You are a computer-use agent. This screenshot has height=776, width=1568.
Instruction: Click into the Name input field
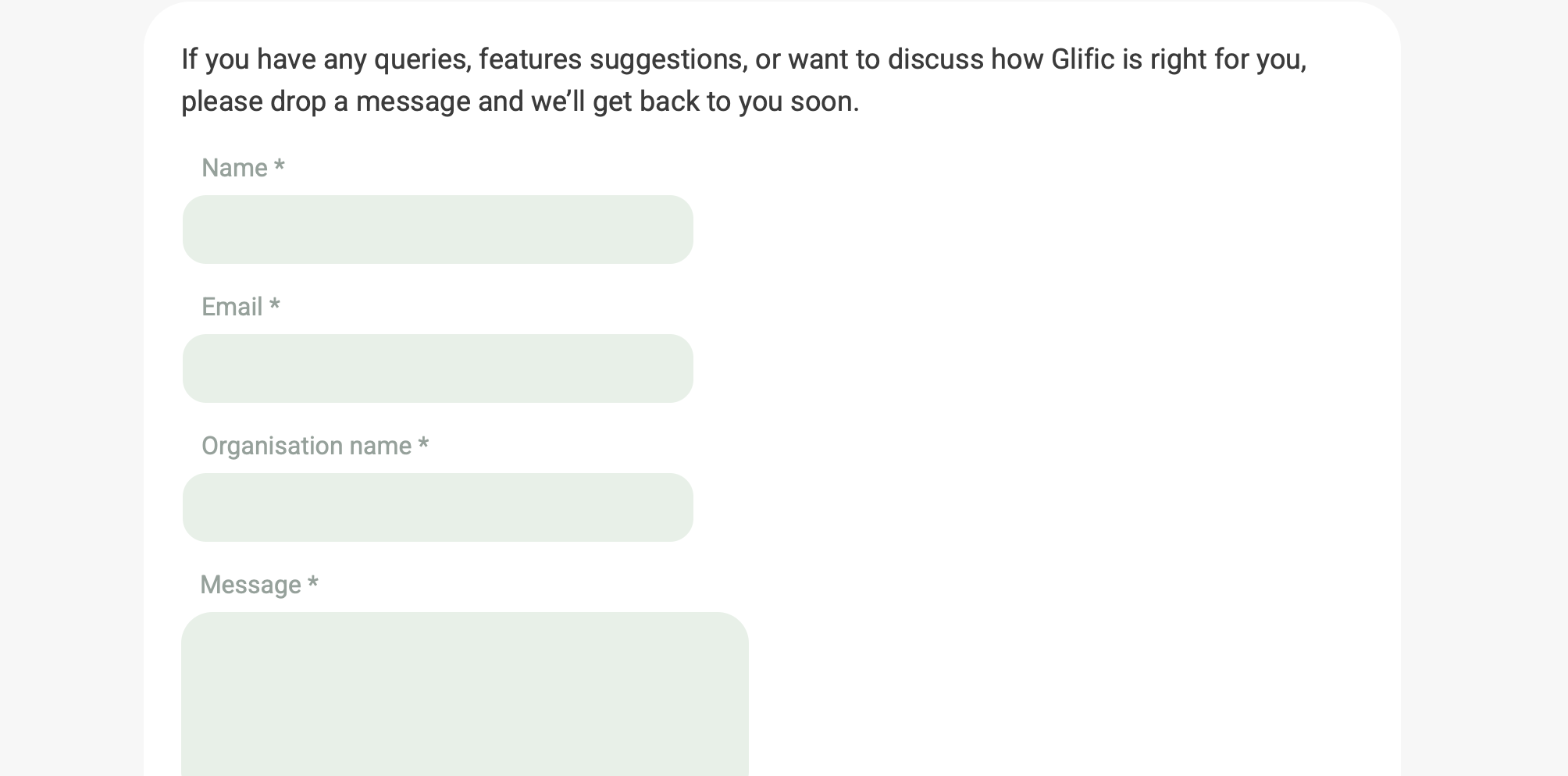pyautogui.click(x=437, y=230)
